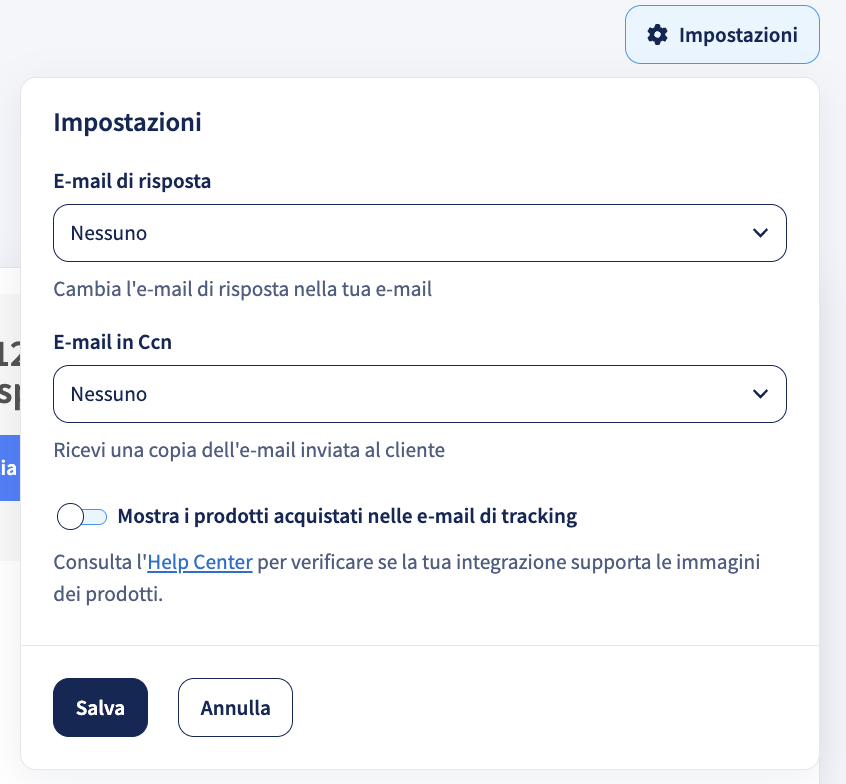
Task: Click the Impostazioni panel heading
Action: tap(127, 122)
